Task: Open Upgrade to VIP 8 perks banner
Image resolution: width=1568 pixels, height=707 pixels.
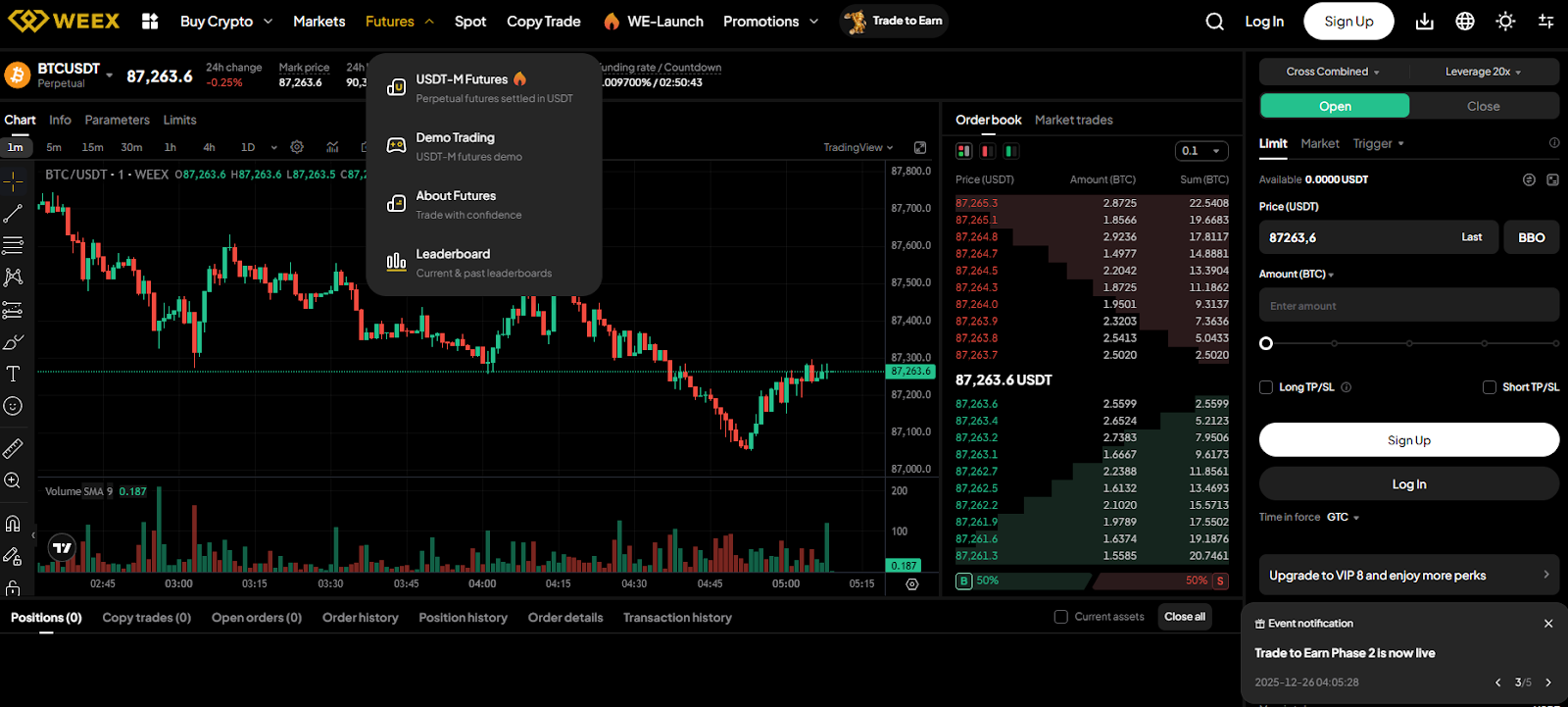Action: [x=1409, y=575]
